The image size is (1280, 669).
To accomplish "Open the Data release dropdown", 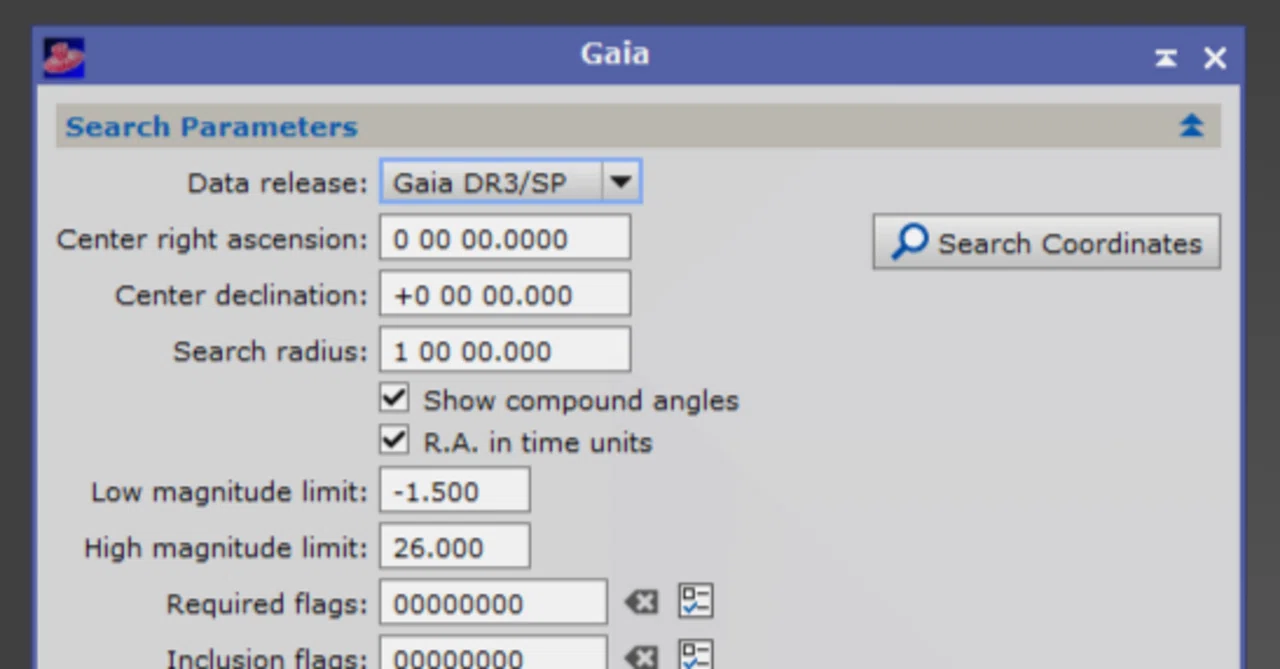I will tap(510, 182).
